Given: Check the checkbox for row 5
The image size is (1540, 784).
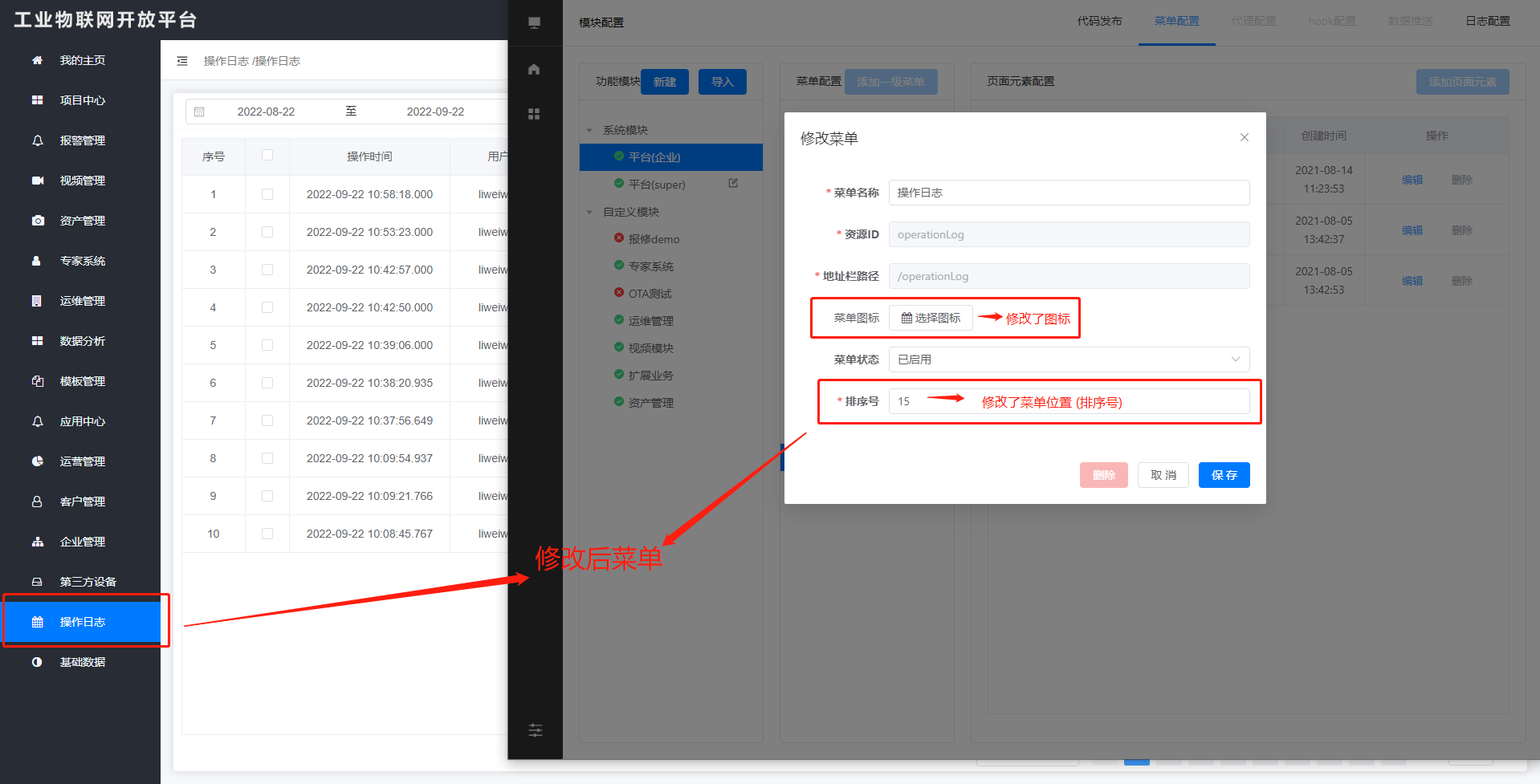Looking at the screenshot, I should (x=267, y=345).
